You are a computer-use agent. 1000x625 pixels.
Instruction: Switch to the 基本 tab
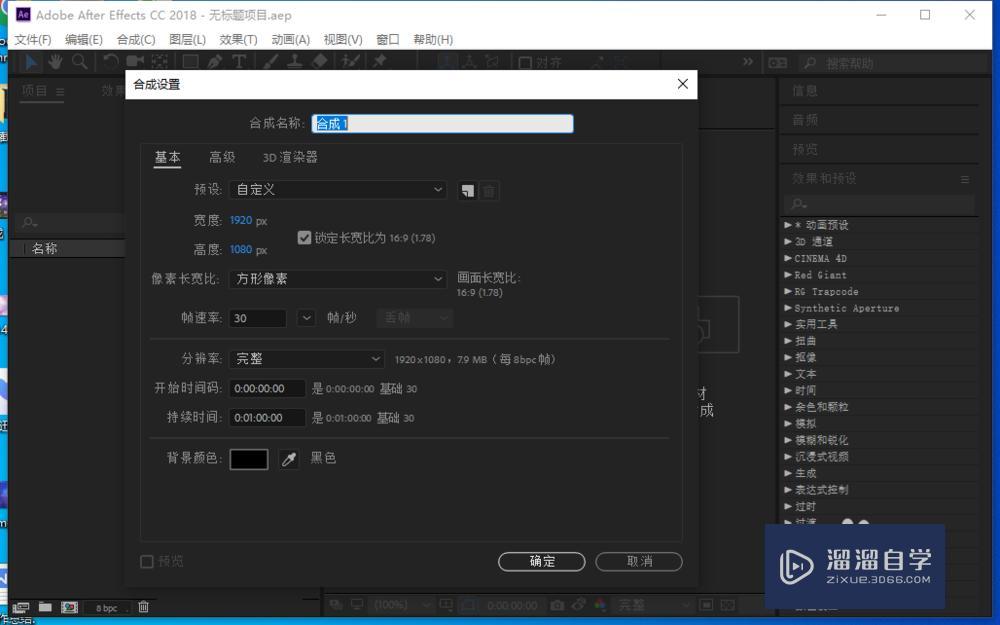pyautogui.click(x=168, y=157)
